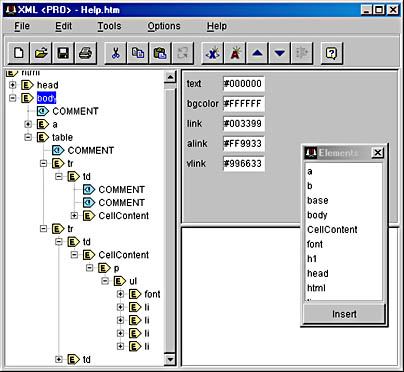The image size is (404, 372).
Task: Print the document with the printer icon
Action: (86, 53)
